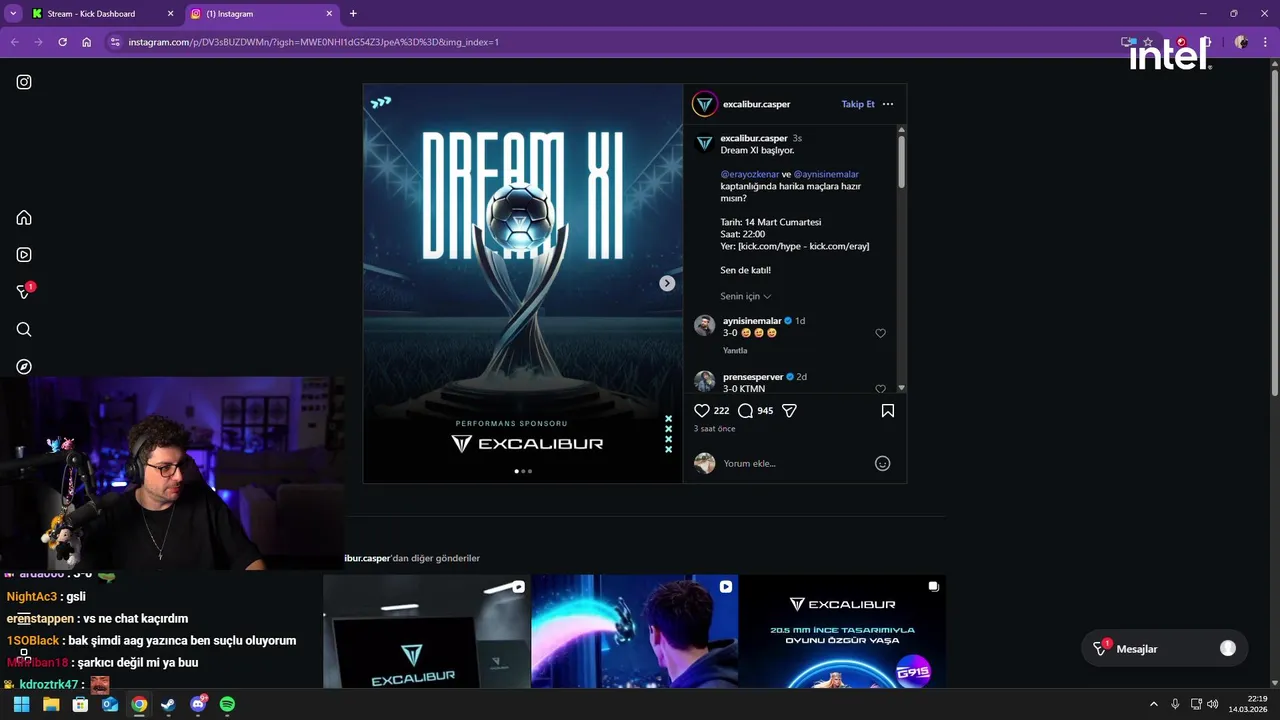Click the comment scroll-up arrow
This screenshot has height=720, width=1280.
[901, 130]
